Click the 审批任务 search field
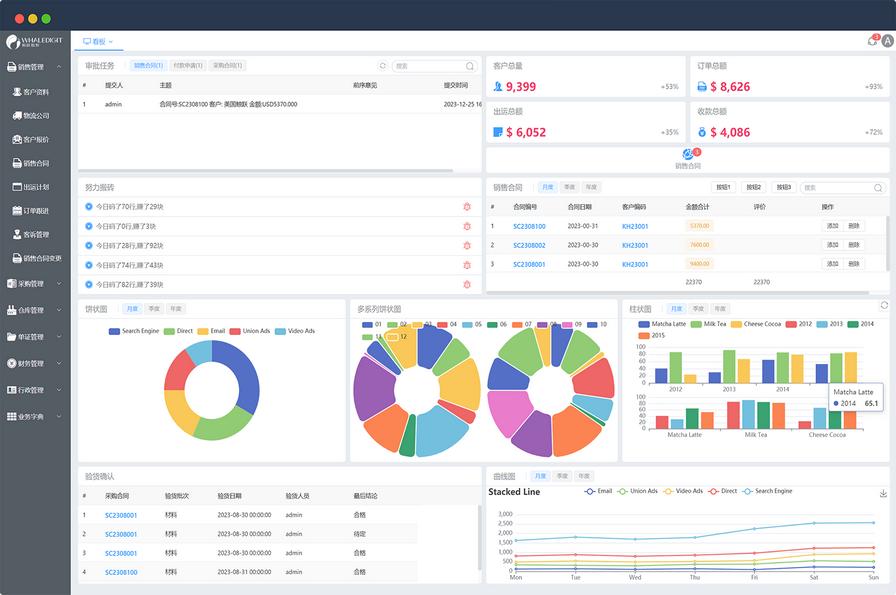The image size is (896, 595). tap(434, 66)
